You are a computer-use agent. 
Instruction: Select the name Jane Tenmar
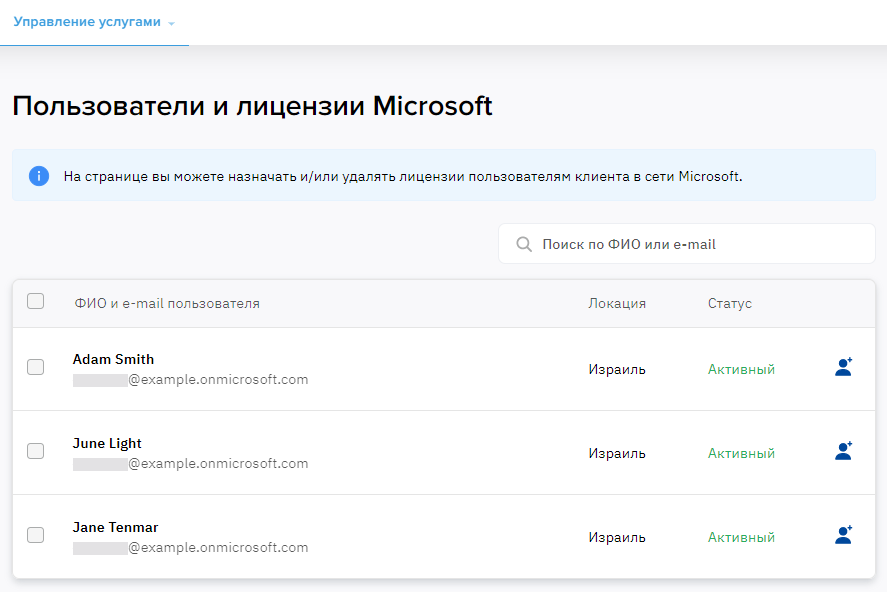coord(115,527)
